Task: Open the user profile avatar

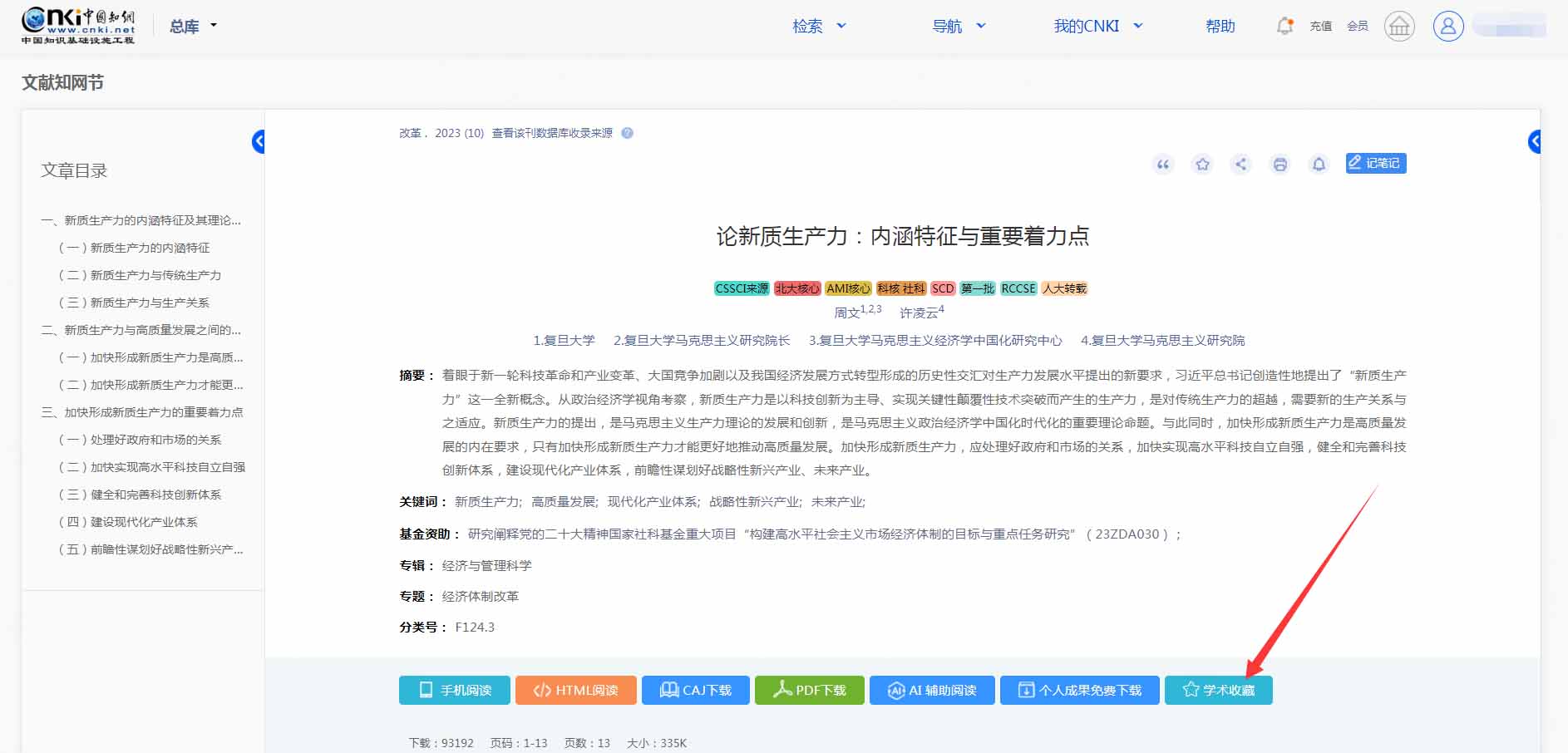Action: click(1447, 27)
